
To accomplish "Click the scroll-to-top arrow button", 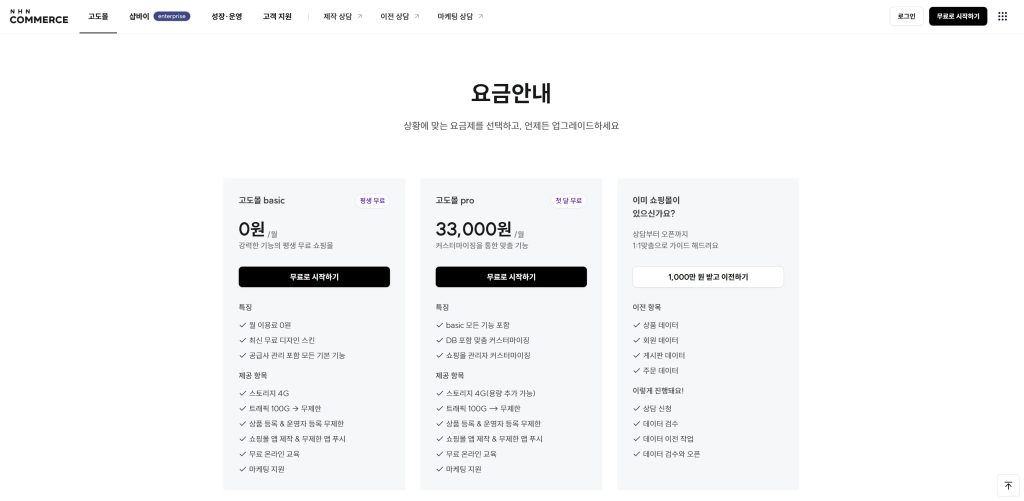I will click(x=1008, y=485).
